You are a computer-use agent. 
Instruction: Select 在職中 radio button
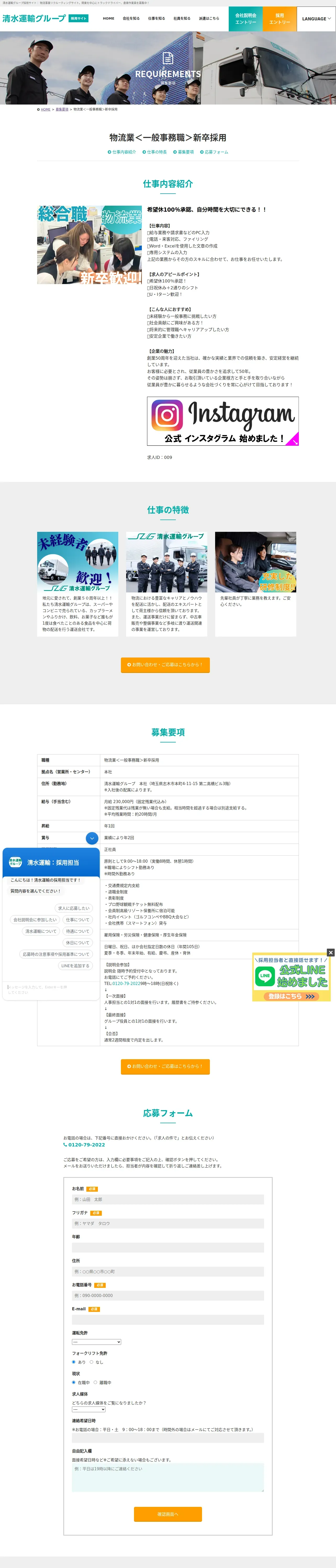[x=74, y=1383]
